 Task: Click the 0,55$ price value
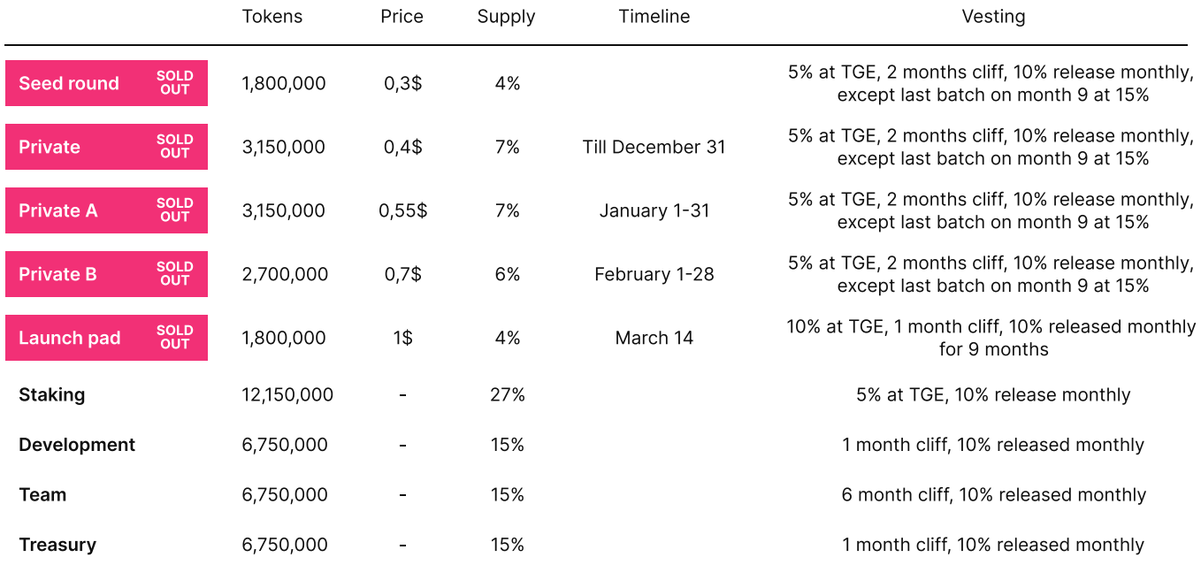pos(403,211)
